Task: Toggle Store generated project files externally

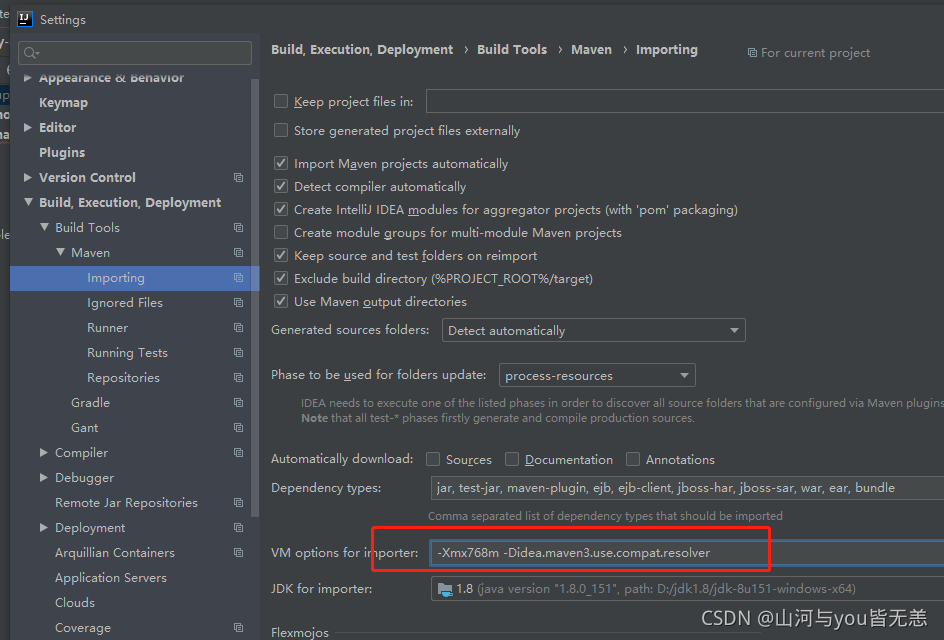Action: click(x=281, y=130)
